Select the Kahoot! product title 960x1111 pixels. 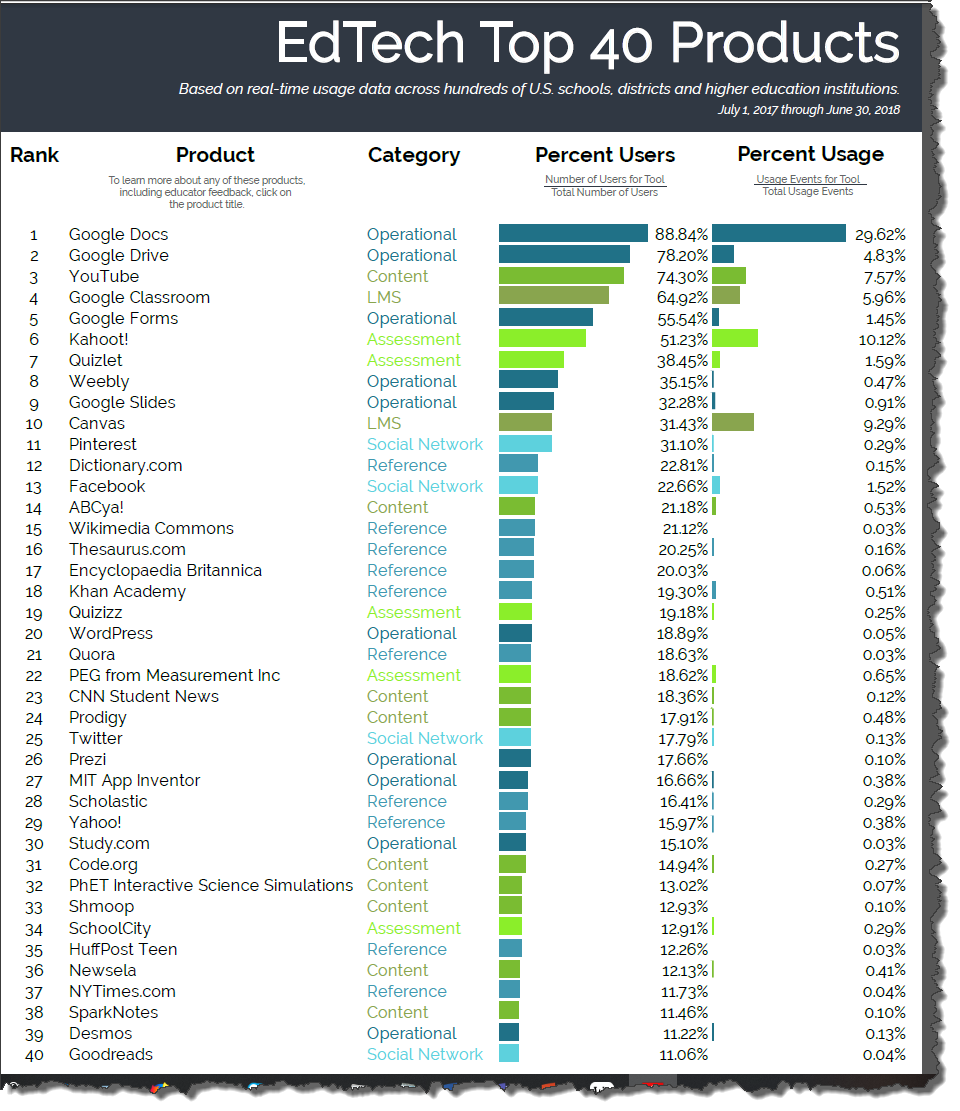tap(98, 339)
